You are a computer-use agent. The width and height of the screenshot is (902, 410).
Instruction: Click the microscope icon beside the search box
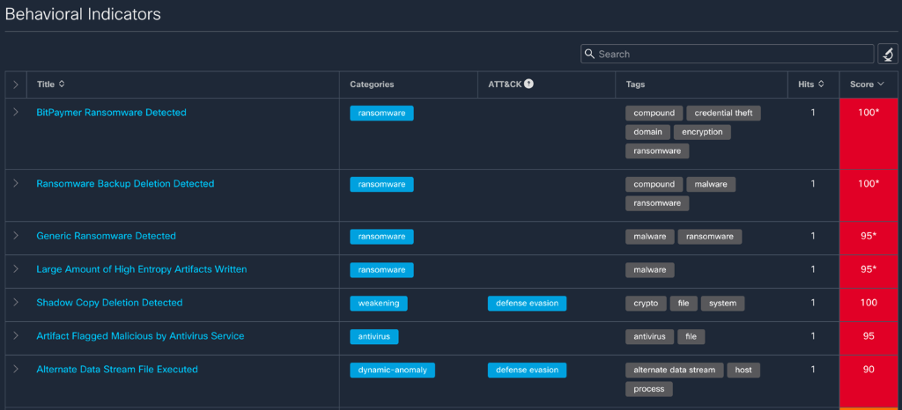887,54
